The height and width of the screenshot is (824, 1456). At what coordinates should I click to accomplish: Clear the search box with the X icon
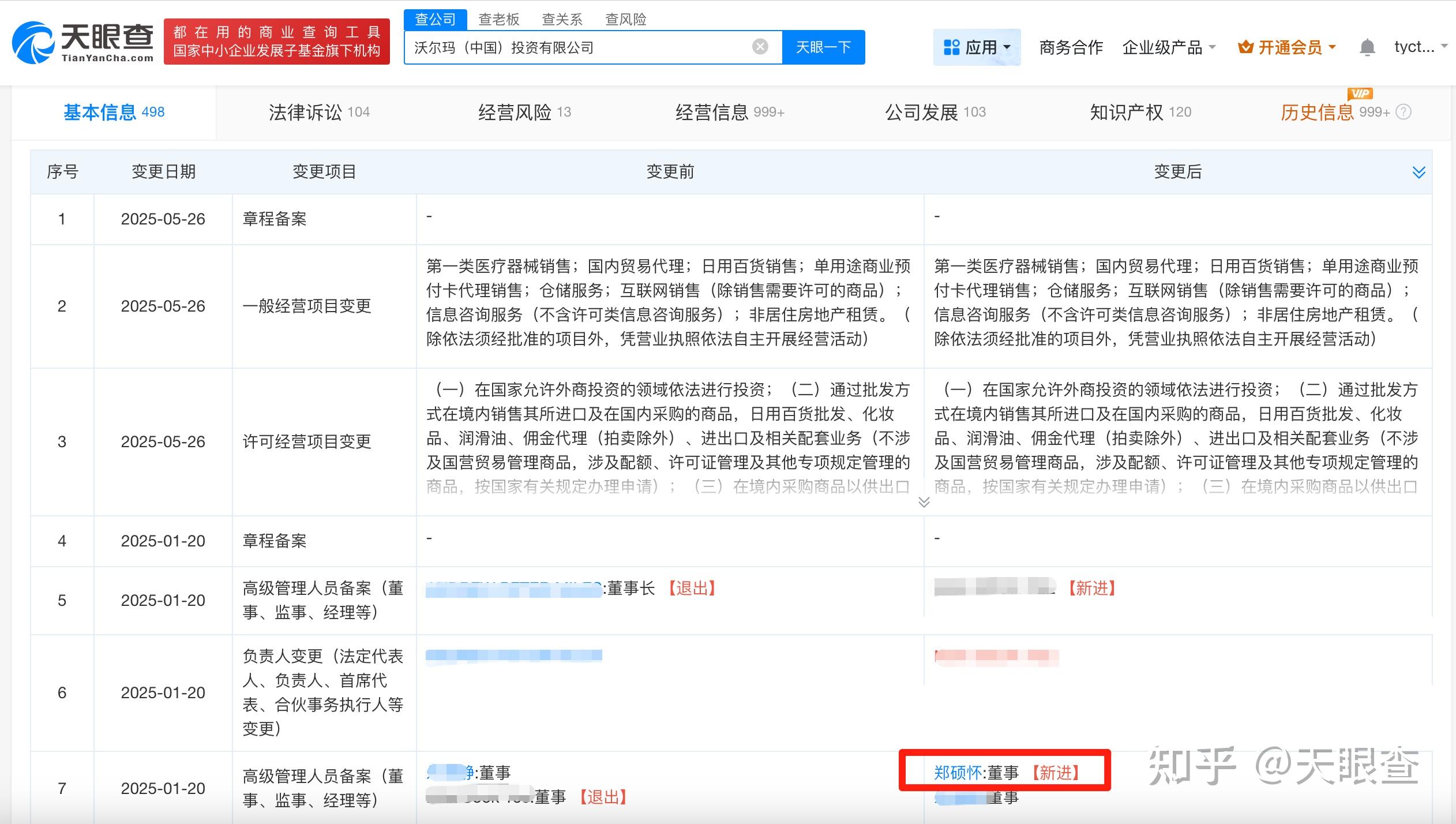(x=760, y=47)
